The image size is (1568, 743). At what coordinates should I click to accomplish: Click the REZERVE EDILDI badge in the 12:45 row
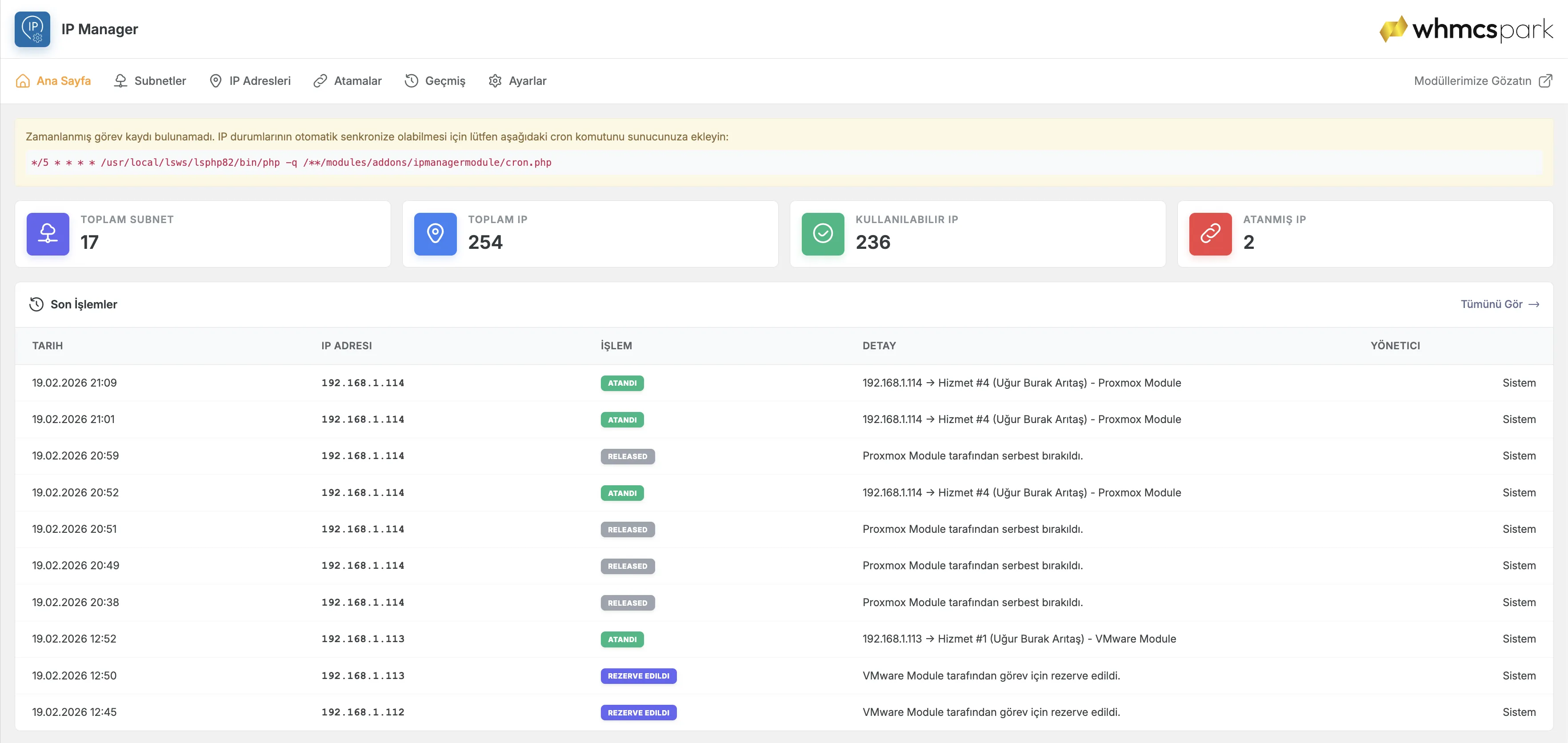click(639, 713)
